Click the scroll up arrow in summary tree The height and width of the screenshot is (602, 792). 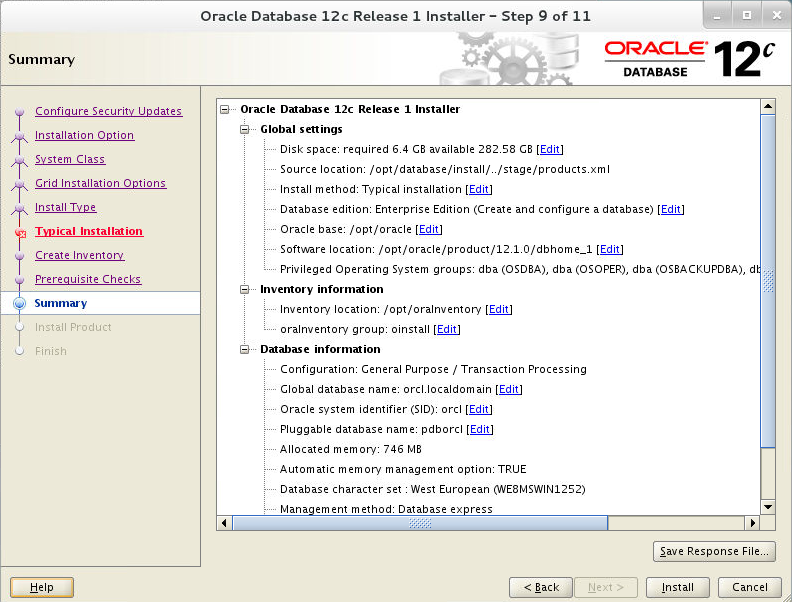[768, 106]
